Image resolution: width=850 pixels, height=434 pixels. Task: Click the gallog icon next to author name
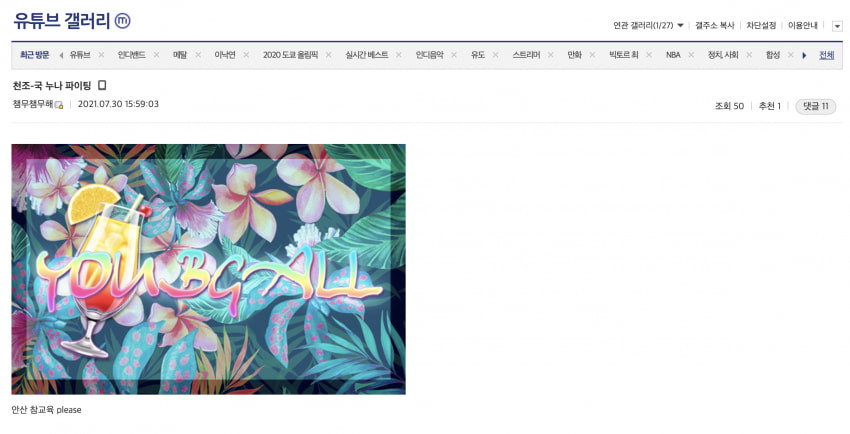[59, 105]
